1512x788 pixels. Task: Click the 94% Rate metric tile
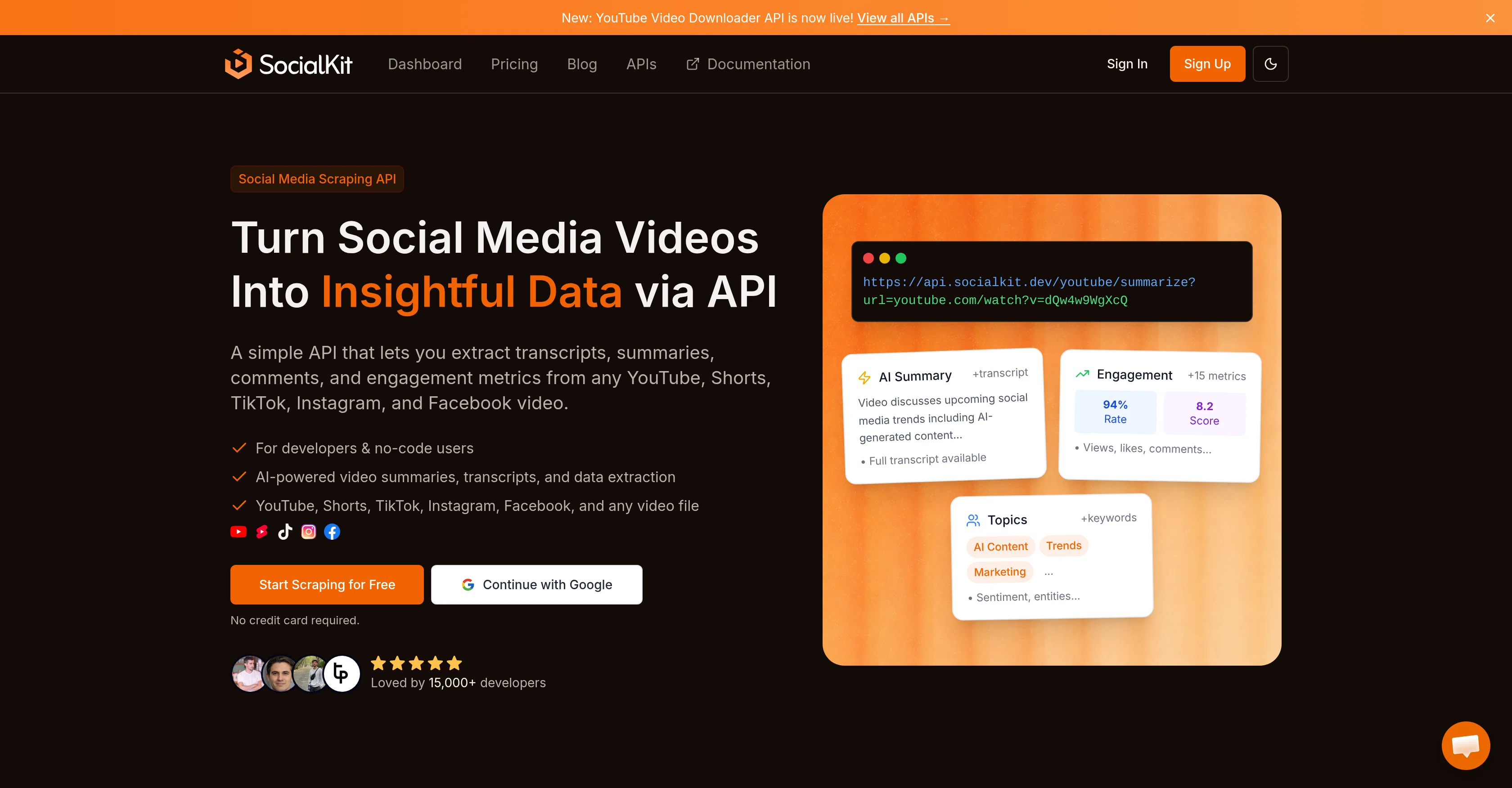pos(1115,412)
